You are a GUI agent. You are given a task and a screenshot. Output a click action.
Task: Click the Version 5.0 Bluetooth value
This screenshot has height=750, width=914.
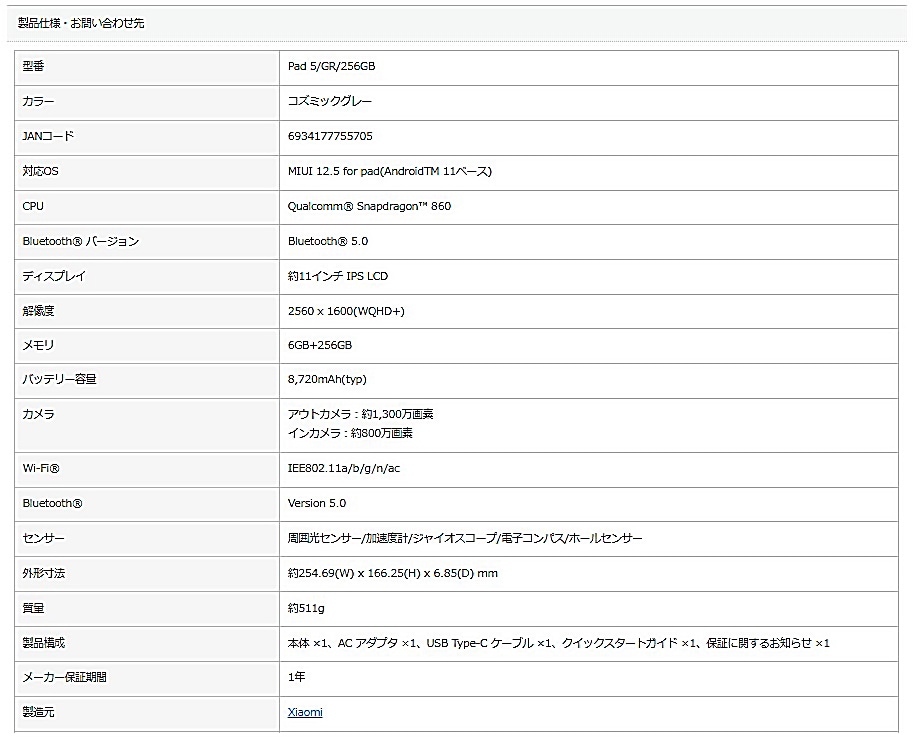(317, 503)
